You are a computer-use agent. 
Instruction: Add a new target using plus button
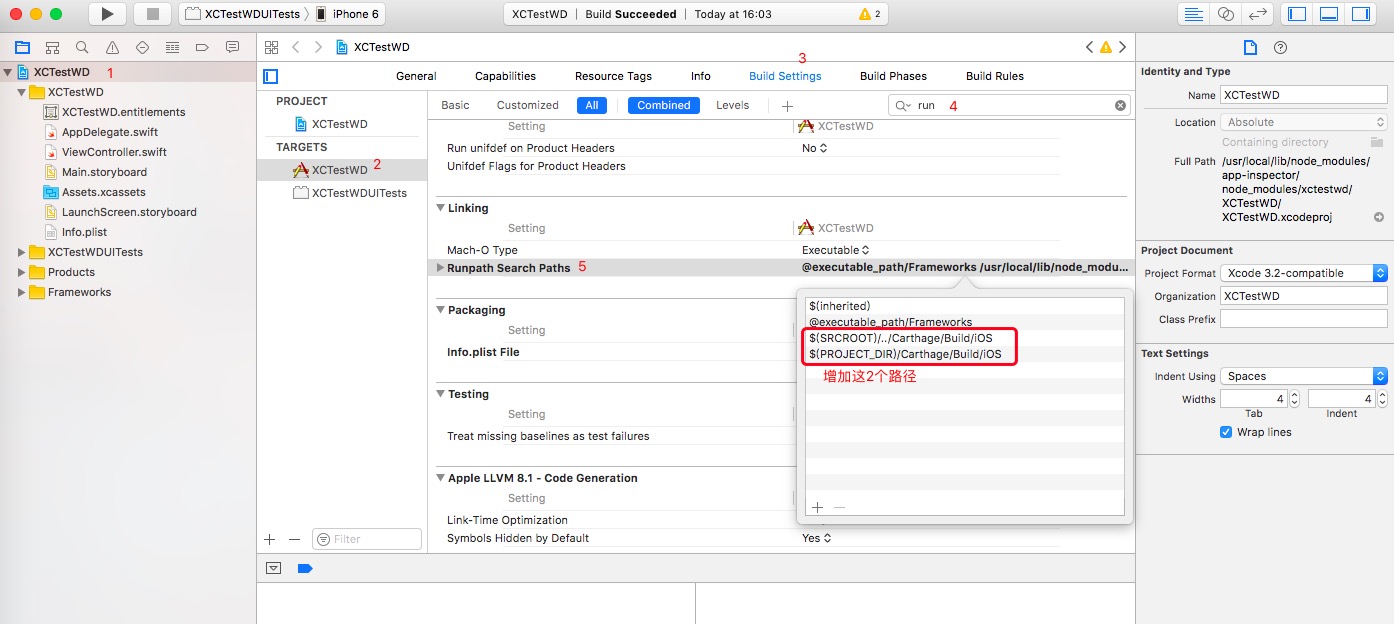pyautogui.click(x=269, y=539)
